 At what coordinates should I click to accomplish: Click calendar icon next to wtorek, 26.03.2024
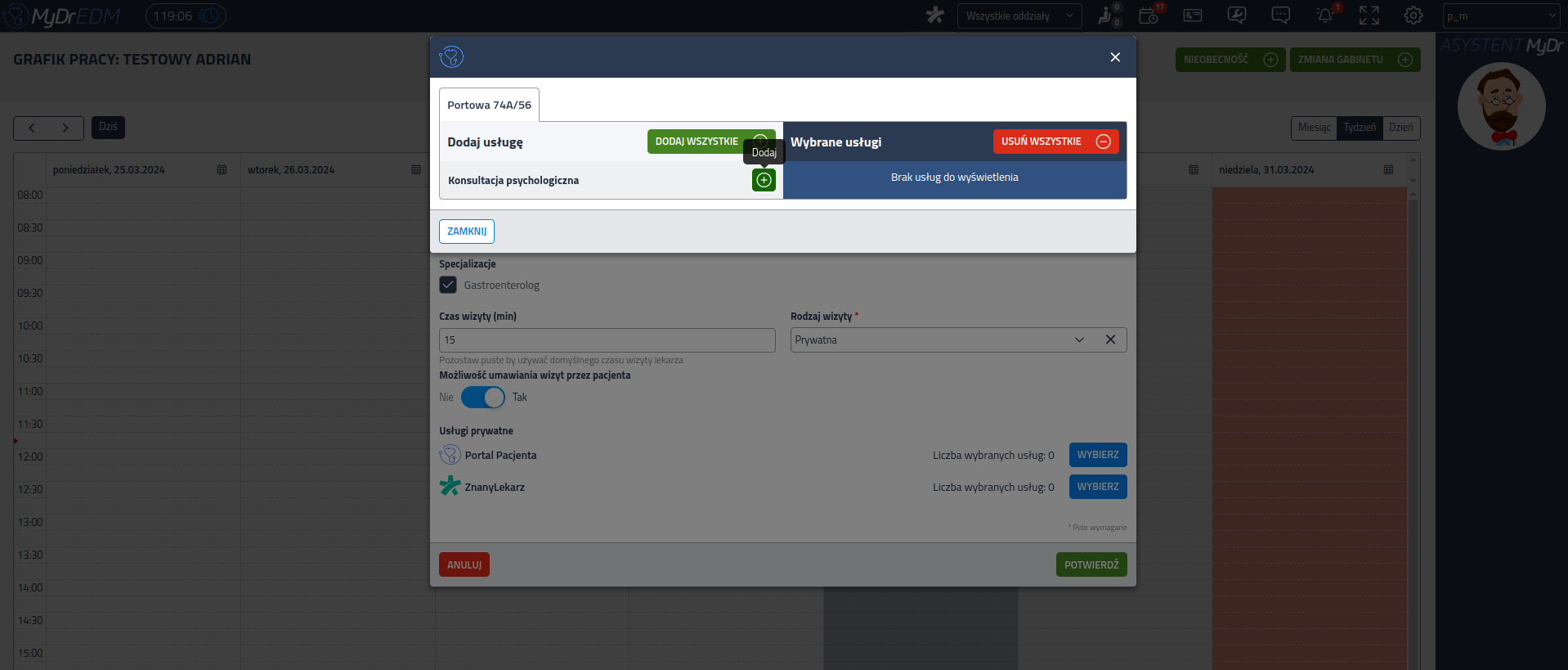416,170
